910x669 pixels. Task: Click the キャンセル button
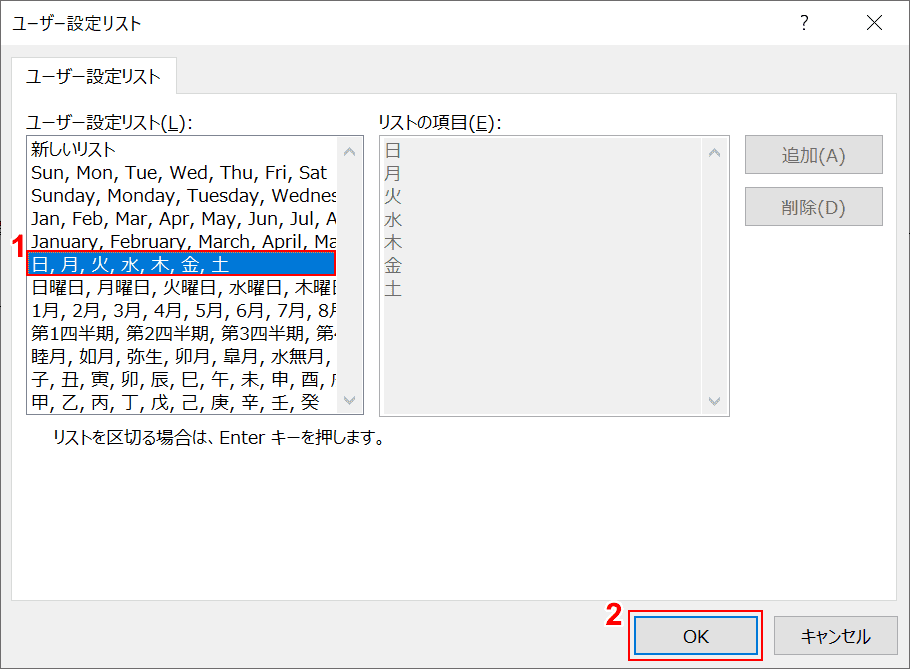tap(835, 636)
